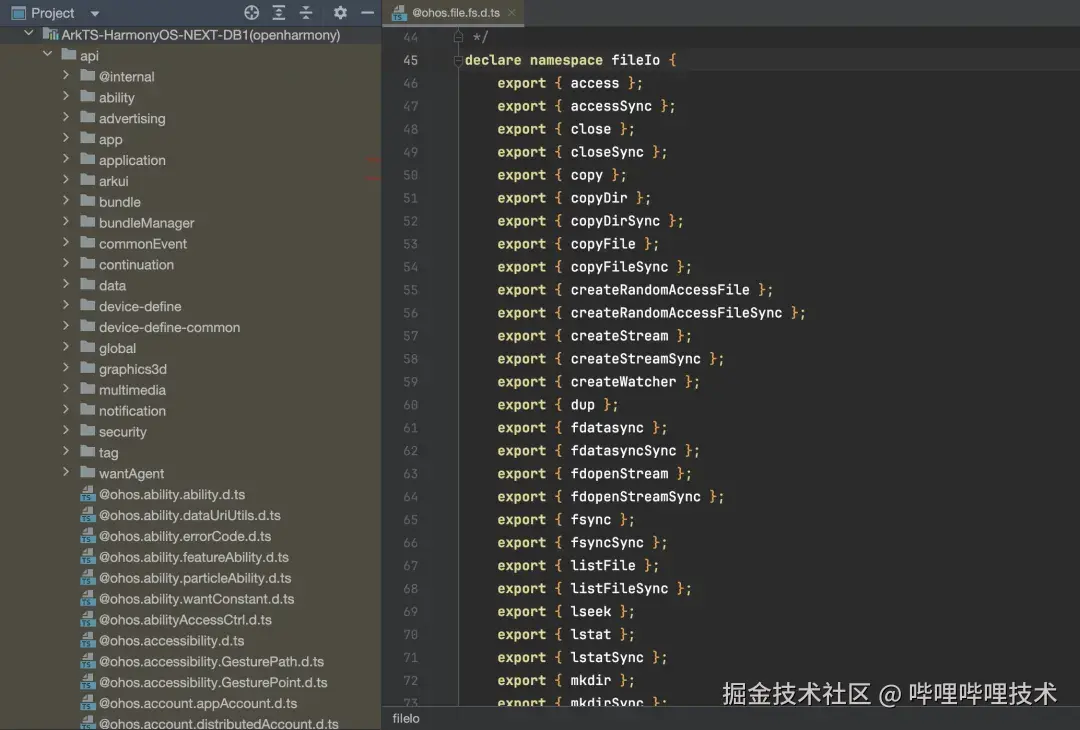The image size is (1080, 730).
Task: Click the device-define-common folder icon
Action: (x=87, y=325)
